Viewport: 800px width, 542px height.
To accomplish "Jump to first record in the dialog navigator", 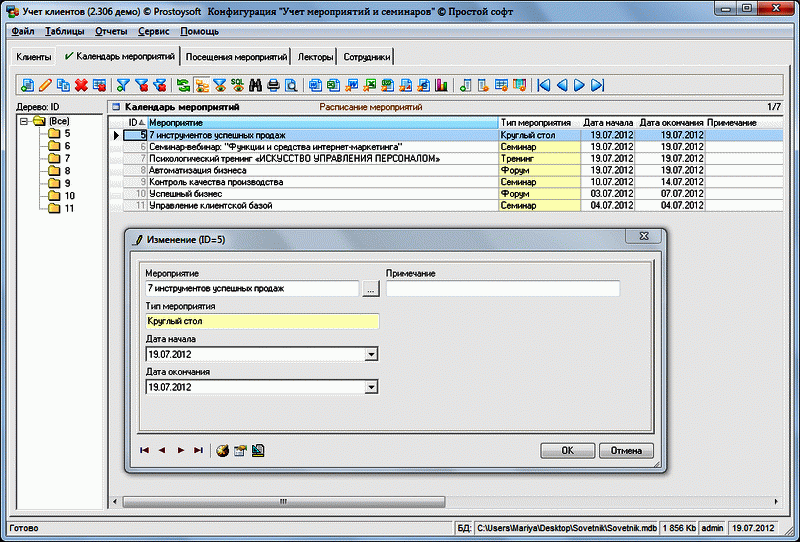I will [x=145, y=450].
